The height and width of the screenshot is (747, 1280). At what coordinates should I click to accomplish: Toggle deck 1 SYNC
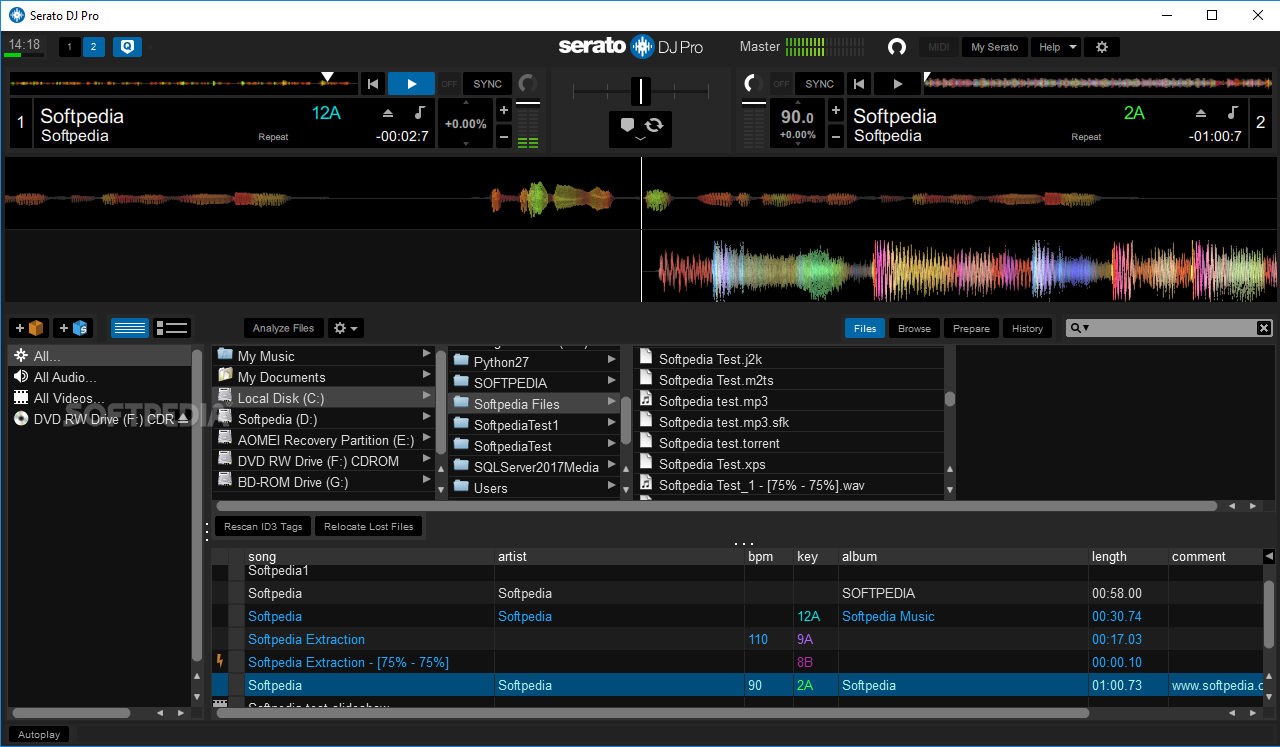pyautogui.click(x=488, y=84)
